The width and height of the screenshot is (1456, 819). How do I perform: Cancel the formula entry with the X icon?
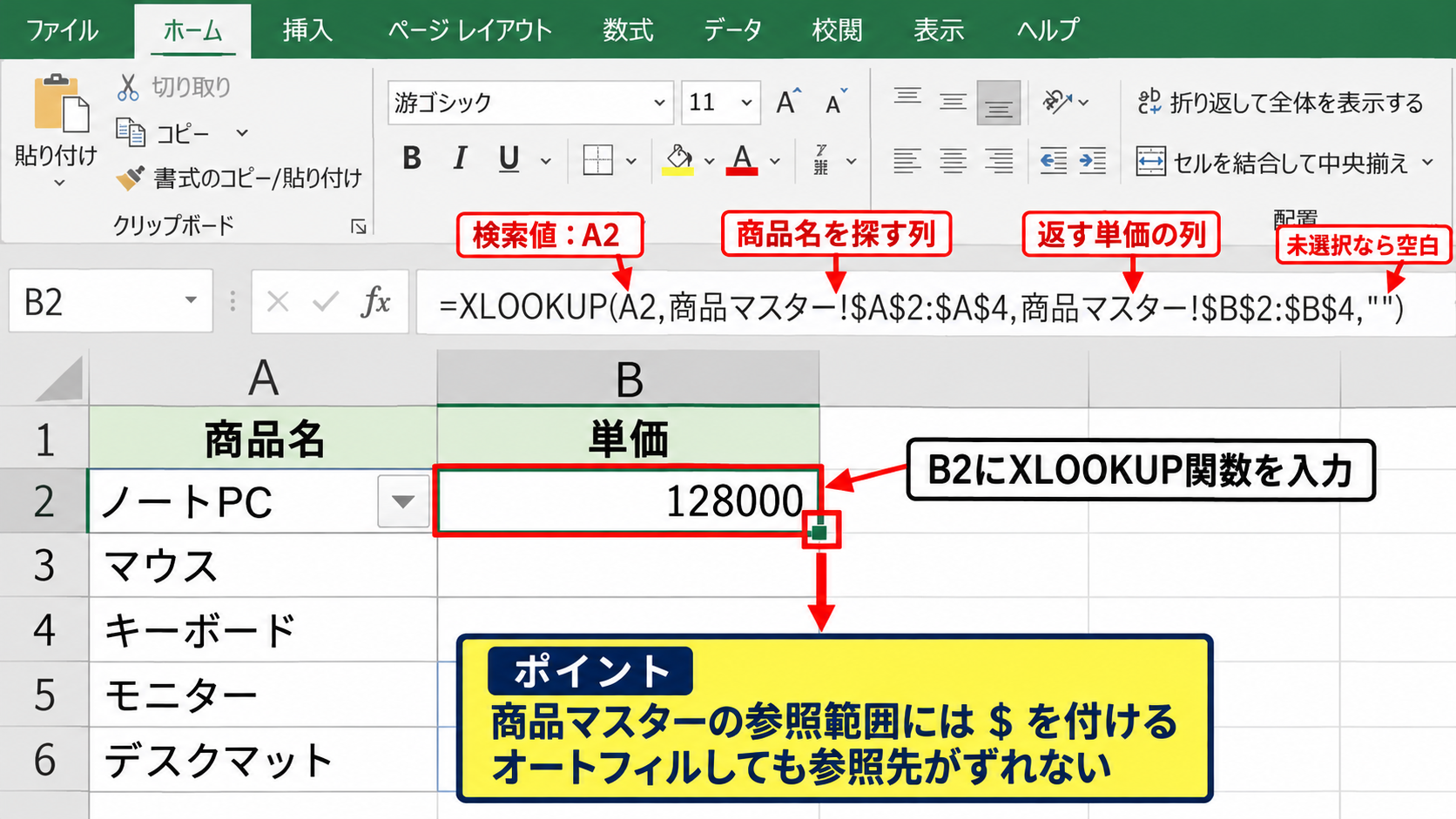279,302
